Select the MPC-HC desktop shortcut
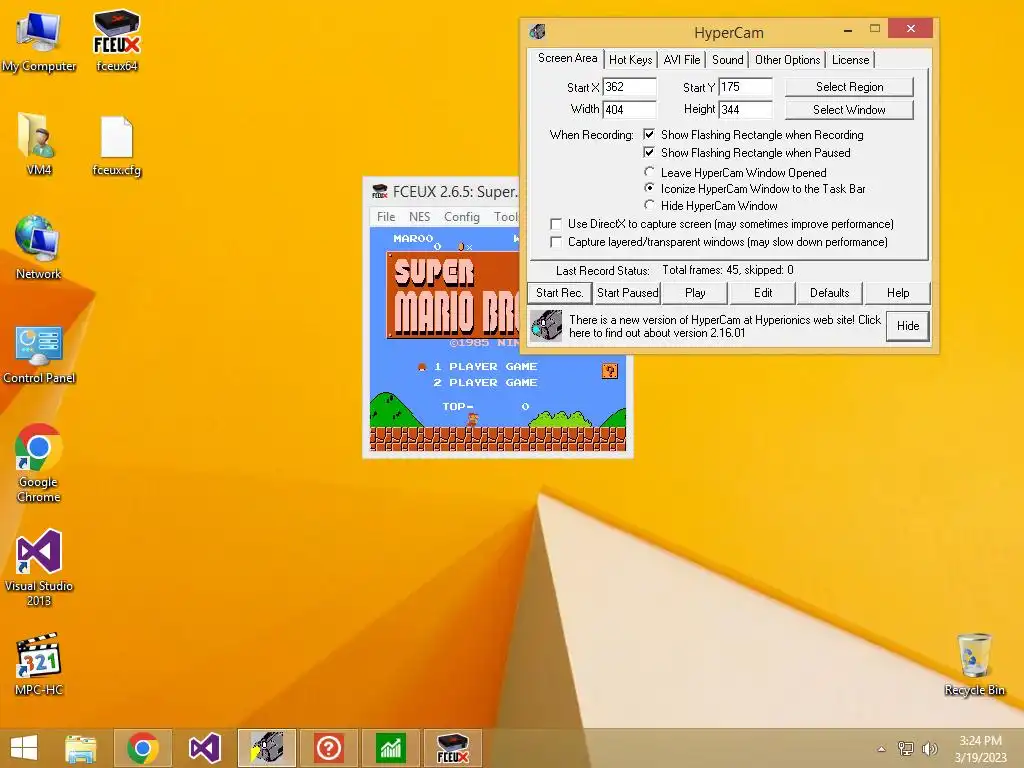 [x=39, y=664]
